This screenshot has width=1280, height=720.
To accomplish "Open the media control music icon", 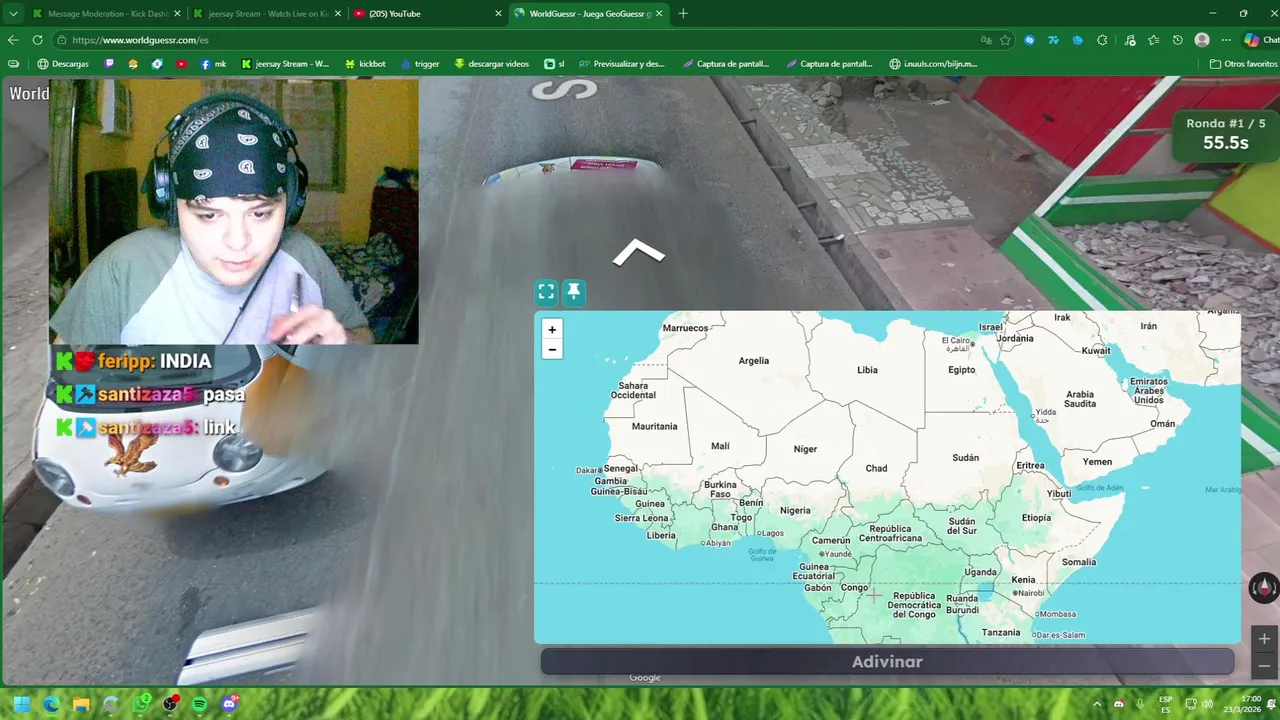I will (1130, 40).
